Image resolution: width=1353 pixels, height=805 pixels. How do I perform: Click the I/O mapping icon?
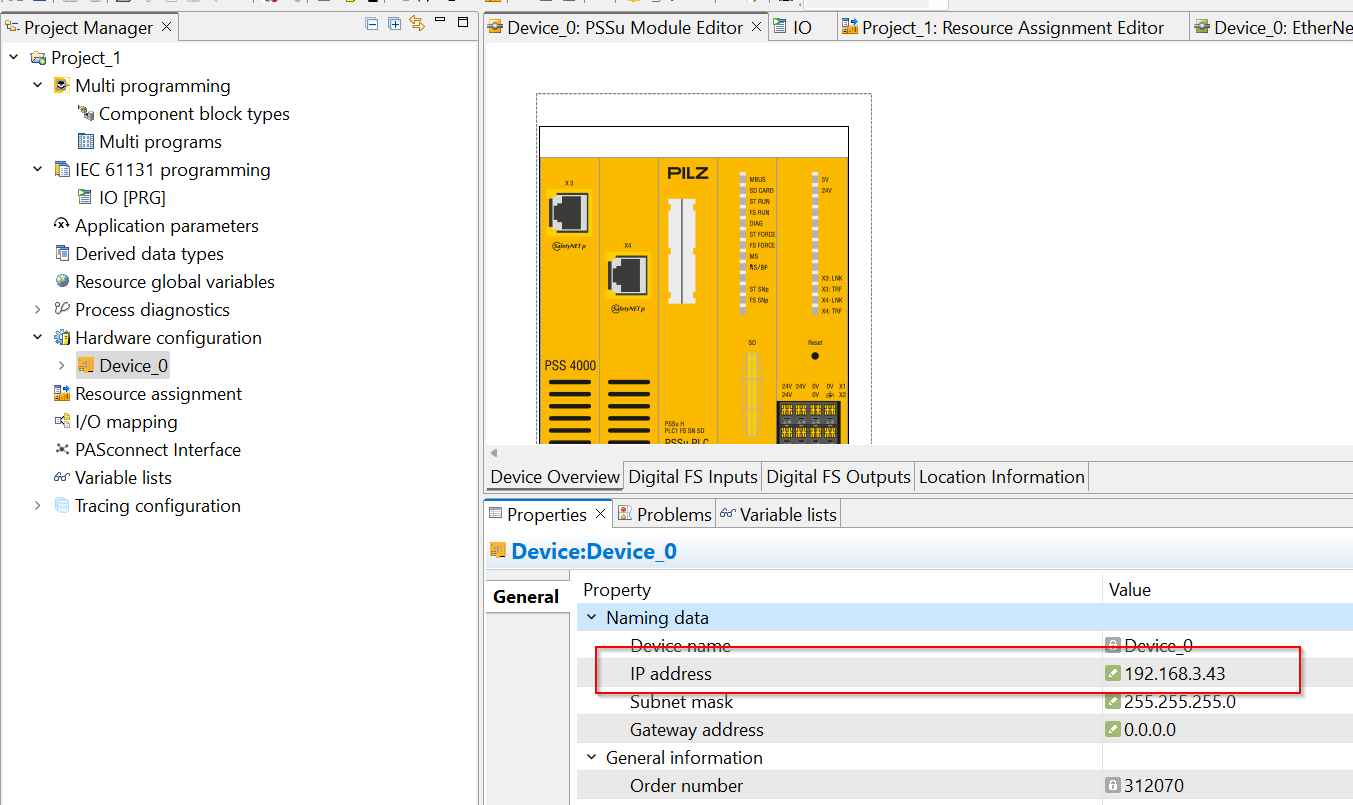pos(62,422)
